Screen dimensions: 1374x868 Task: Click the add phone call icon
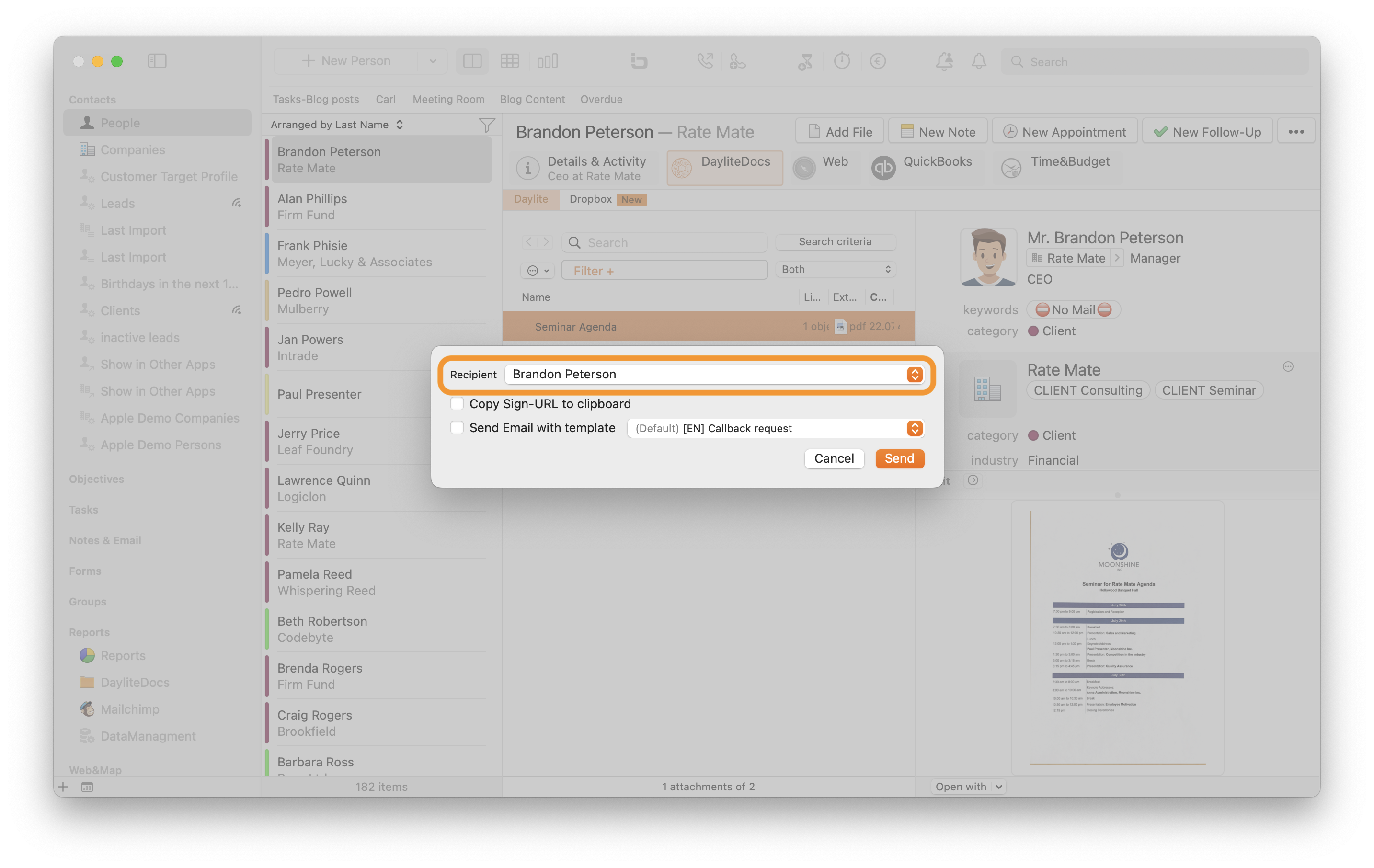[737, 60]
